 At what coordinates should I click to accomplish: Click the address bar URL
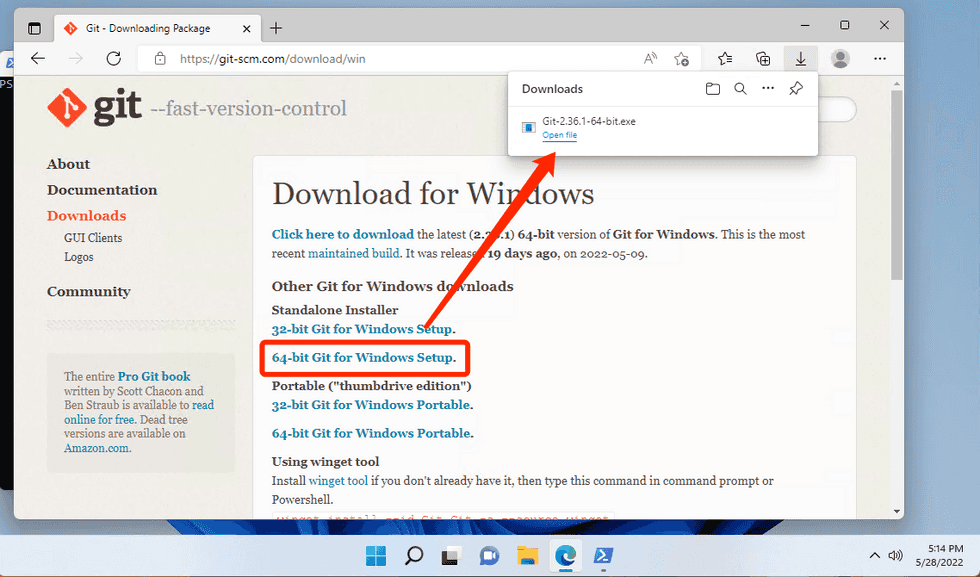point(272,59)
